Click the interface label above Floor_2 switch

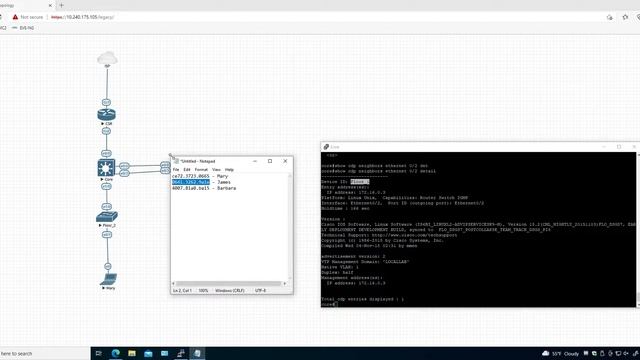tap(107, 207)
